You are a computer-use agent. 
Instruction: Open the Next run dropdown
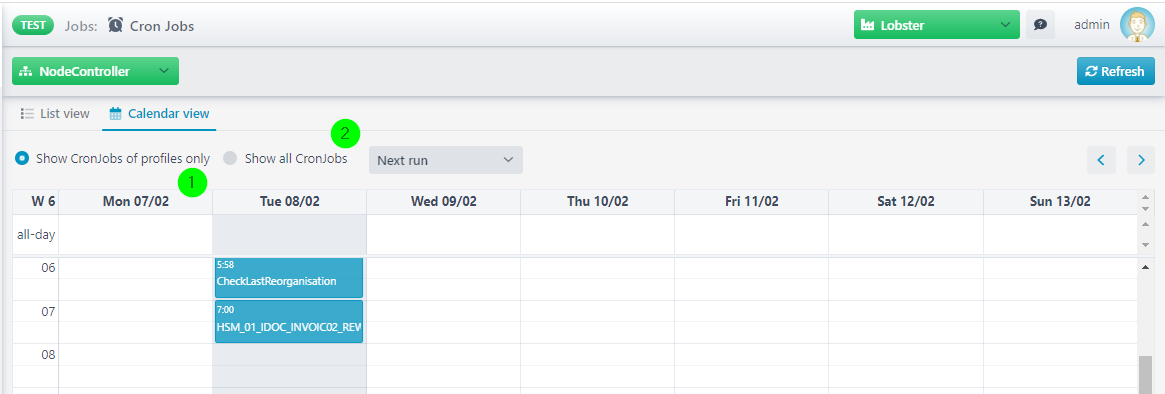point(446,160)
